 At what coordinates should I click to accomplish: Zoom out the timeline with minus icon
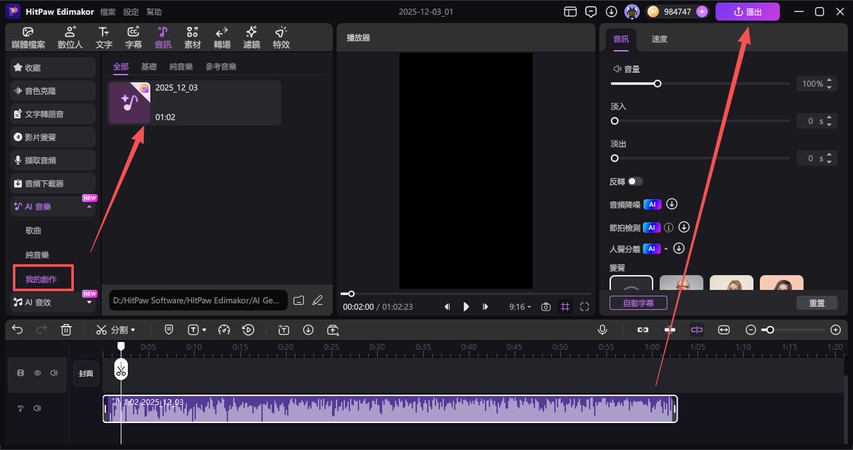click(x=750, y=330)
